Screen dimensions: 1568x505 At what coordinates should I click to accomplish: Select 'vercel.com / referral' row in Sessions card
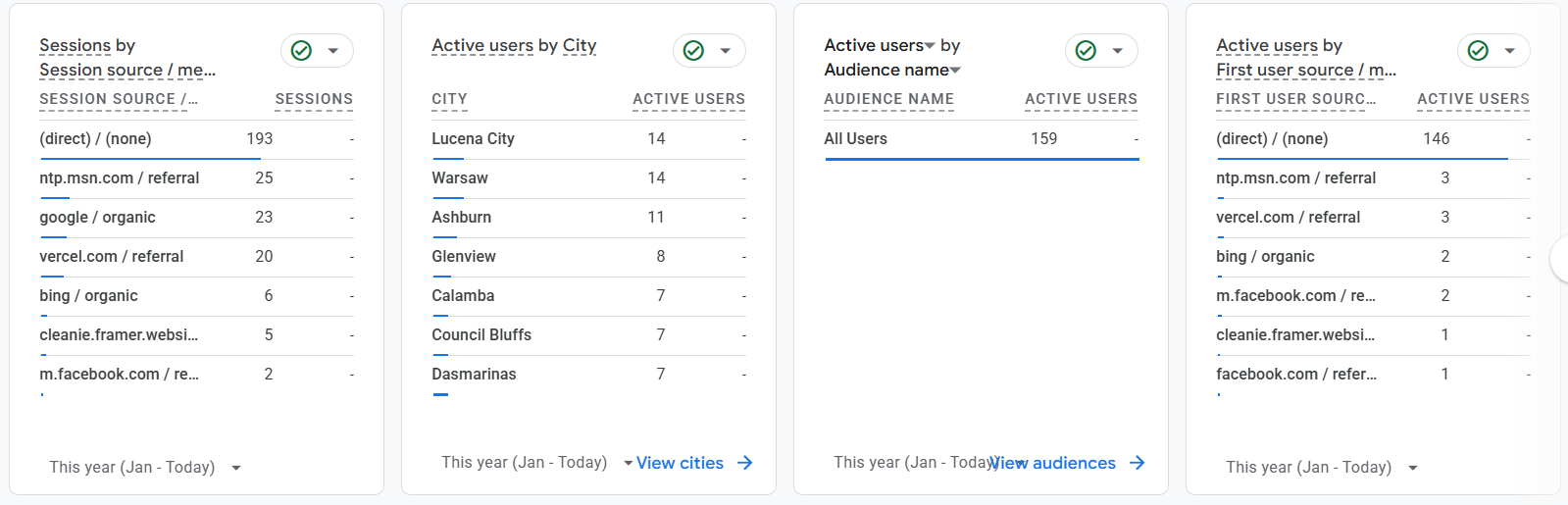(196, 257)
